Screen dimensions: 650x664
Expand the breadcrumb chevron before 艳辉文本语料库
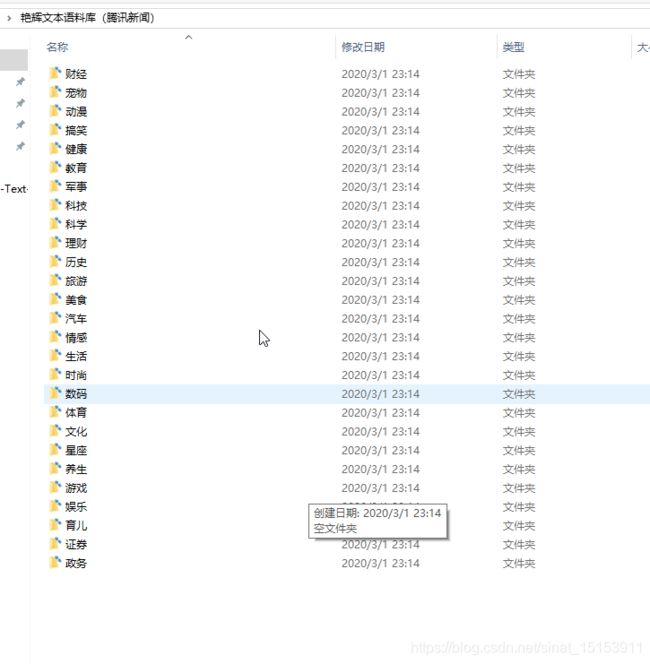pyautogui.click(x=9, y=18)
